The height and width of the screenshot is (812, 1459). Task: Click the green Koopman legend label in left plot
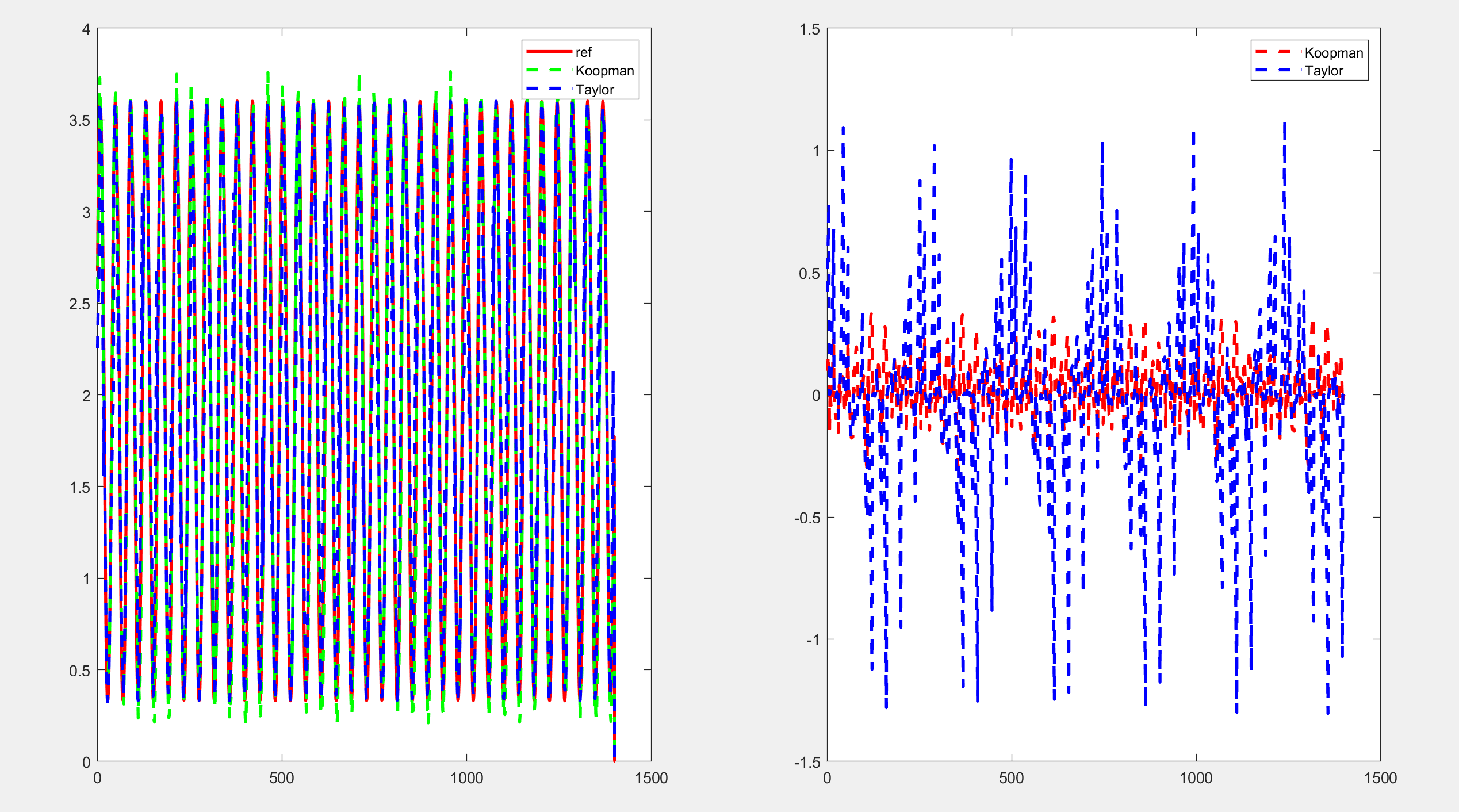[x=604, y=71]
